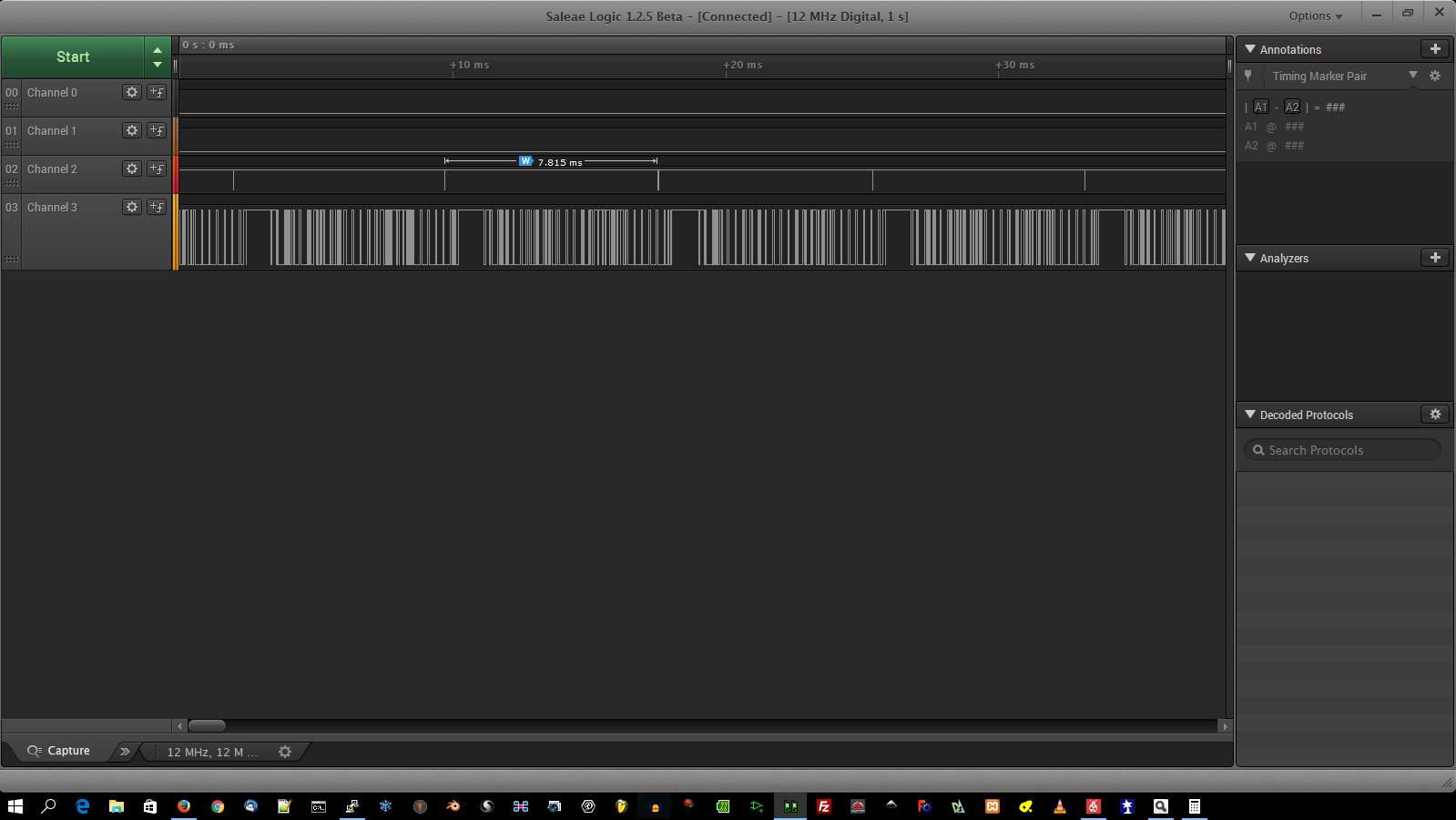Open Channel 0 settings gear
The height and width of the screenshot is (820, 1456).
(x=132, y=92)
